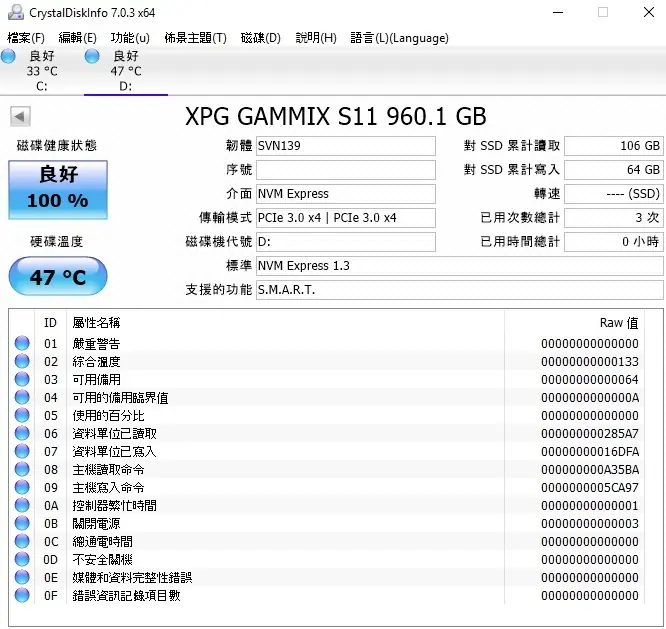Open the 磁碟(D) menu
666x629 pixels.
click(260, 38)
